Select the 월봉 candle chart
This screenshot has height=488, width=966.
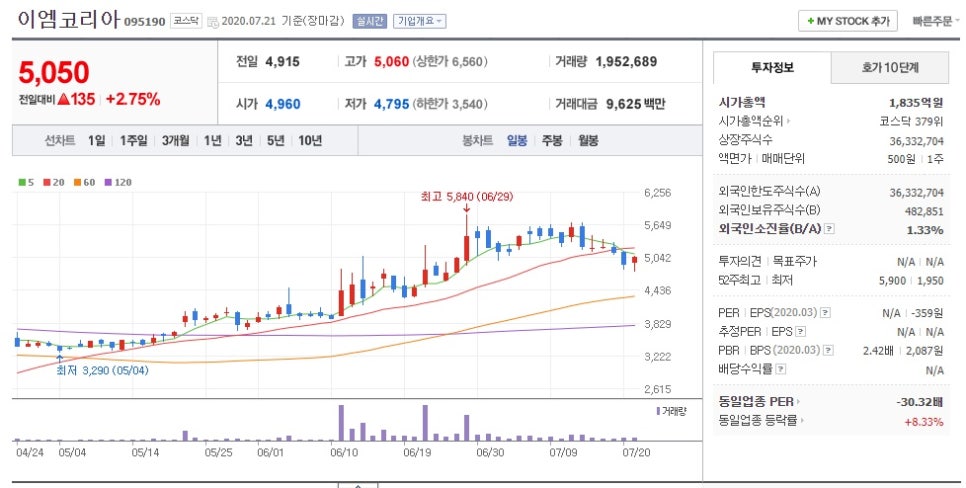tap(588, 140)
